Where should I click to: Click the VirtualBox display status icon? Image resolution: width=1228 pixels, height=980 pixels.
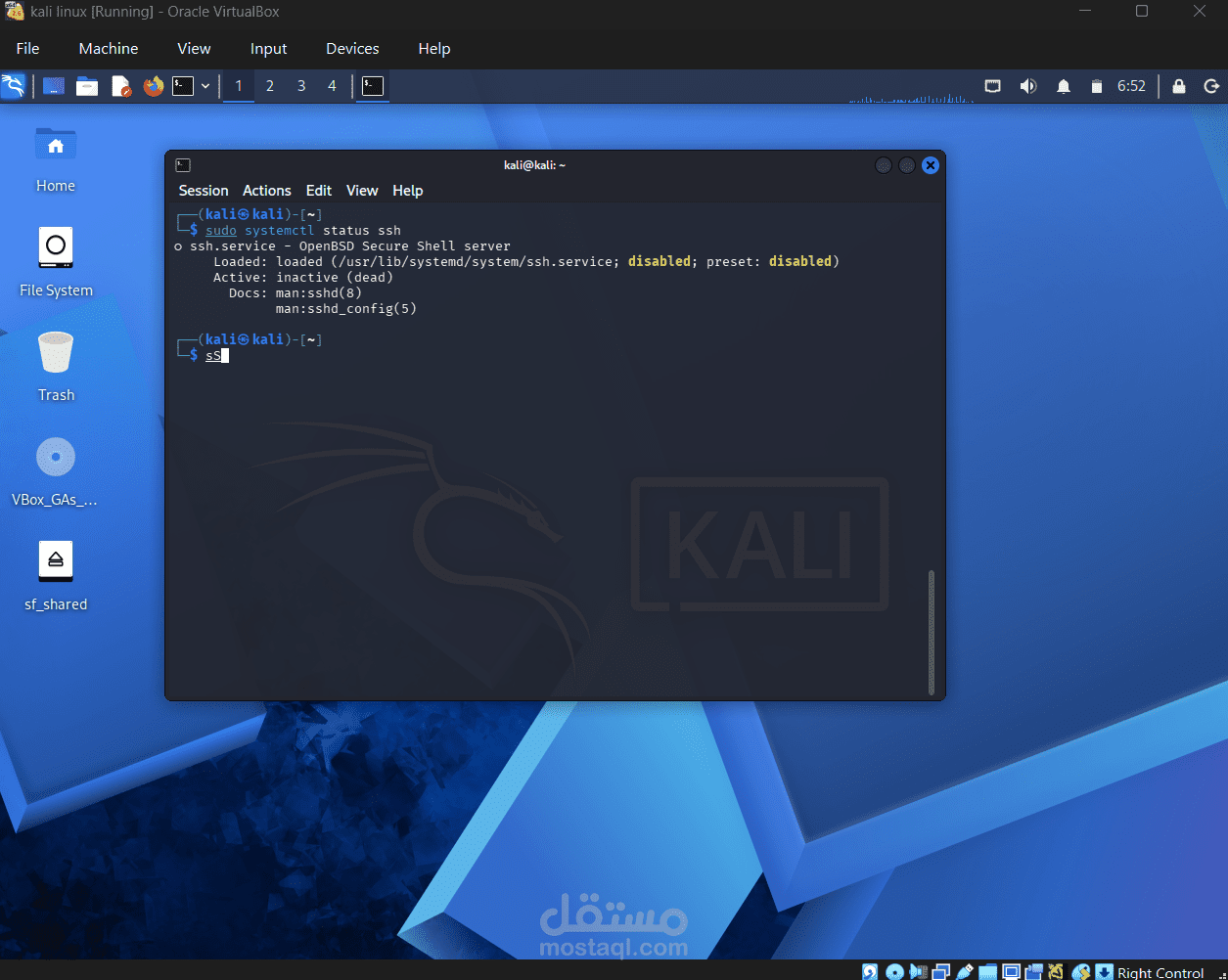tap(1010, 972)
